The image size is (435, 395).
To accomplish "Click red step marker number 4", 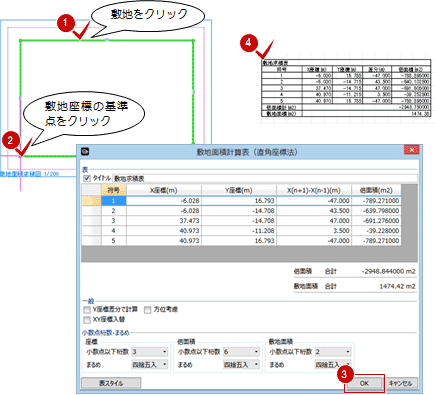I will click(248, 43).
